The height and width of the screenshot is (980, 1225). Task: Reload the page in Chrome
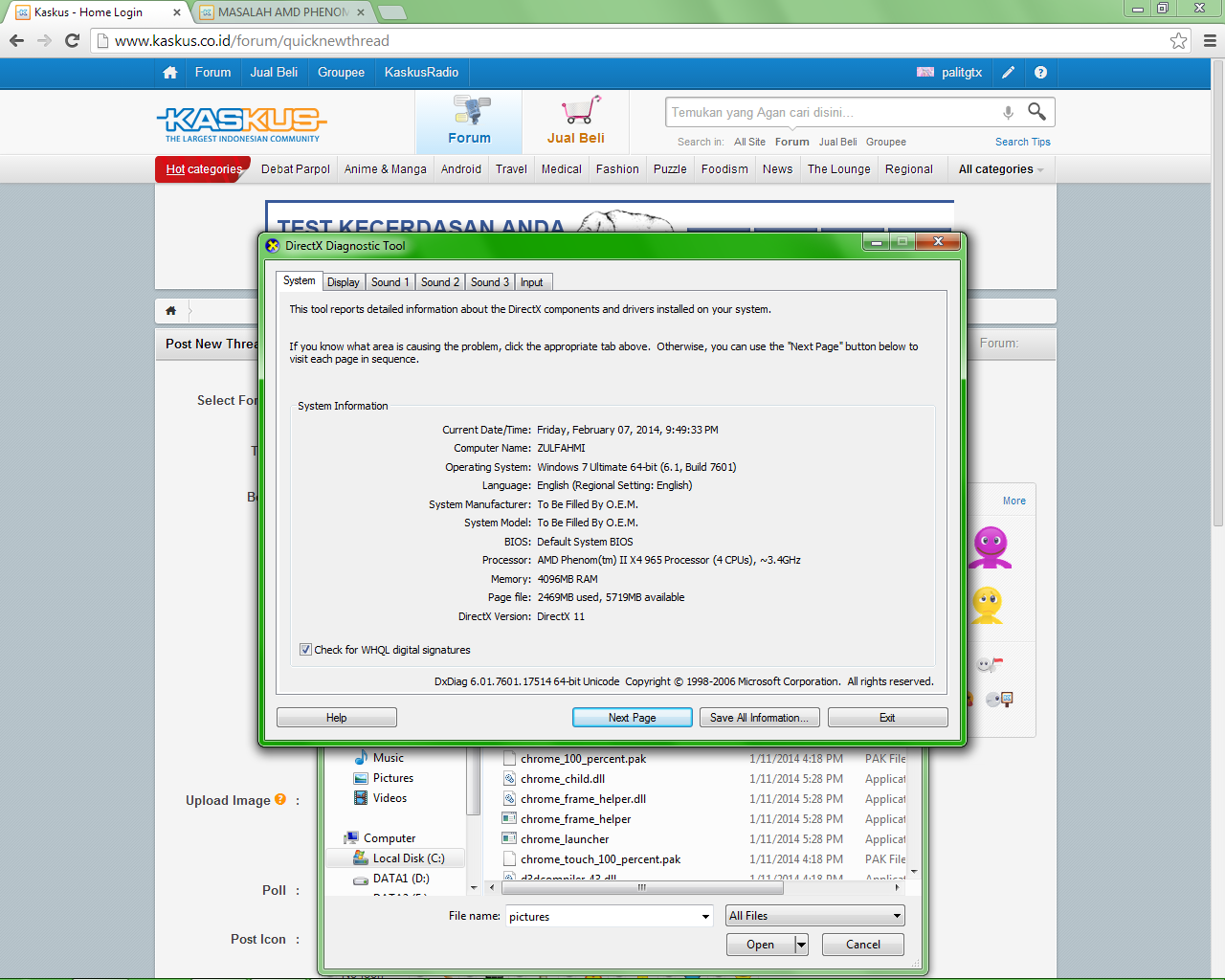[72, 40]
